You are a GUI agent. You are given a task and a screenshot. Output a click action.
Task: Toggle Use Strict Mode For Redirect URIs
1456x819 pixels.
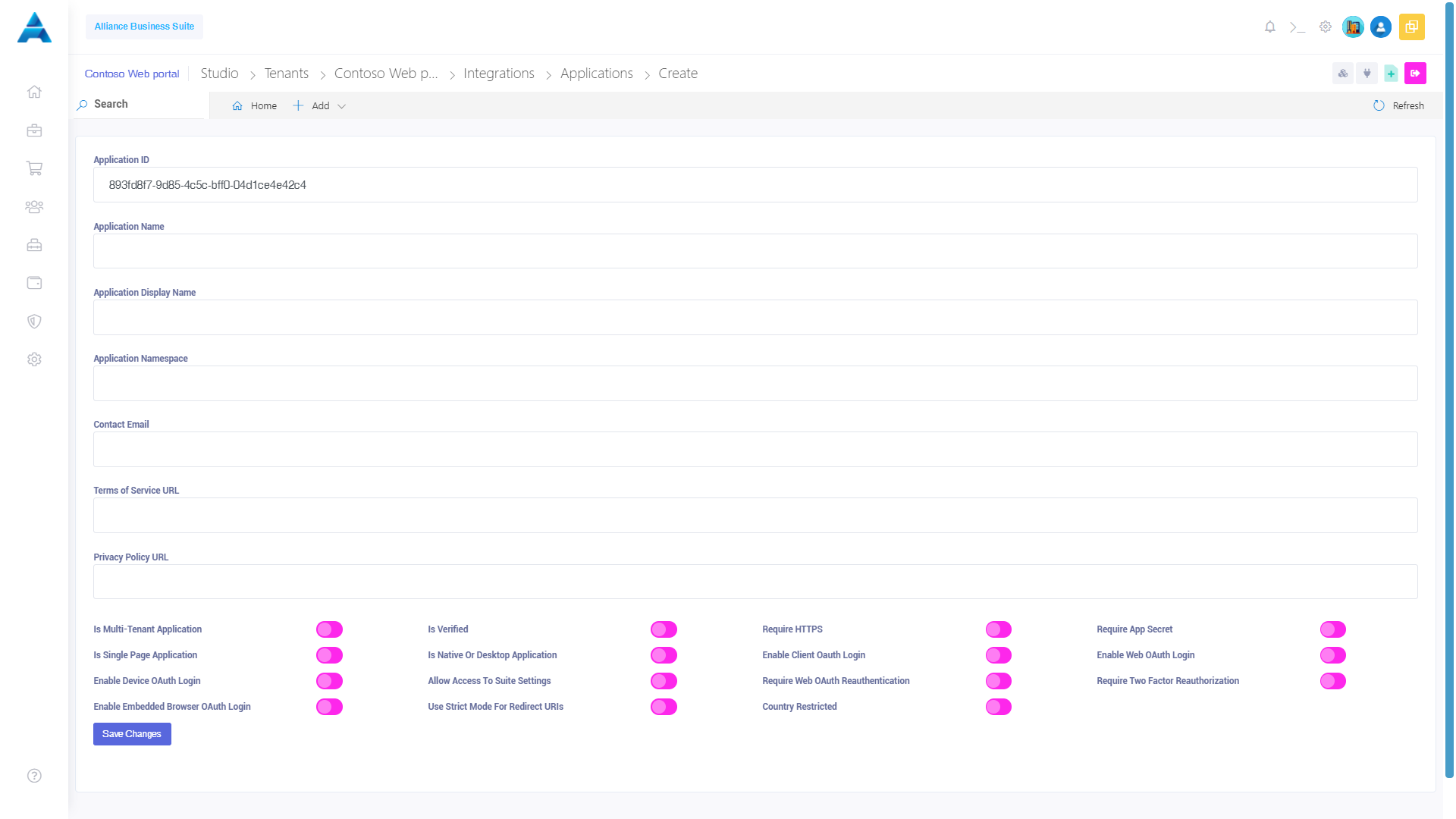point(664,707)
